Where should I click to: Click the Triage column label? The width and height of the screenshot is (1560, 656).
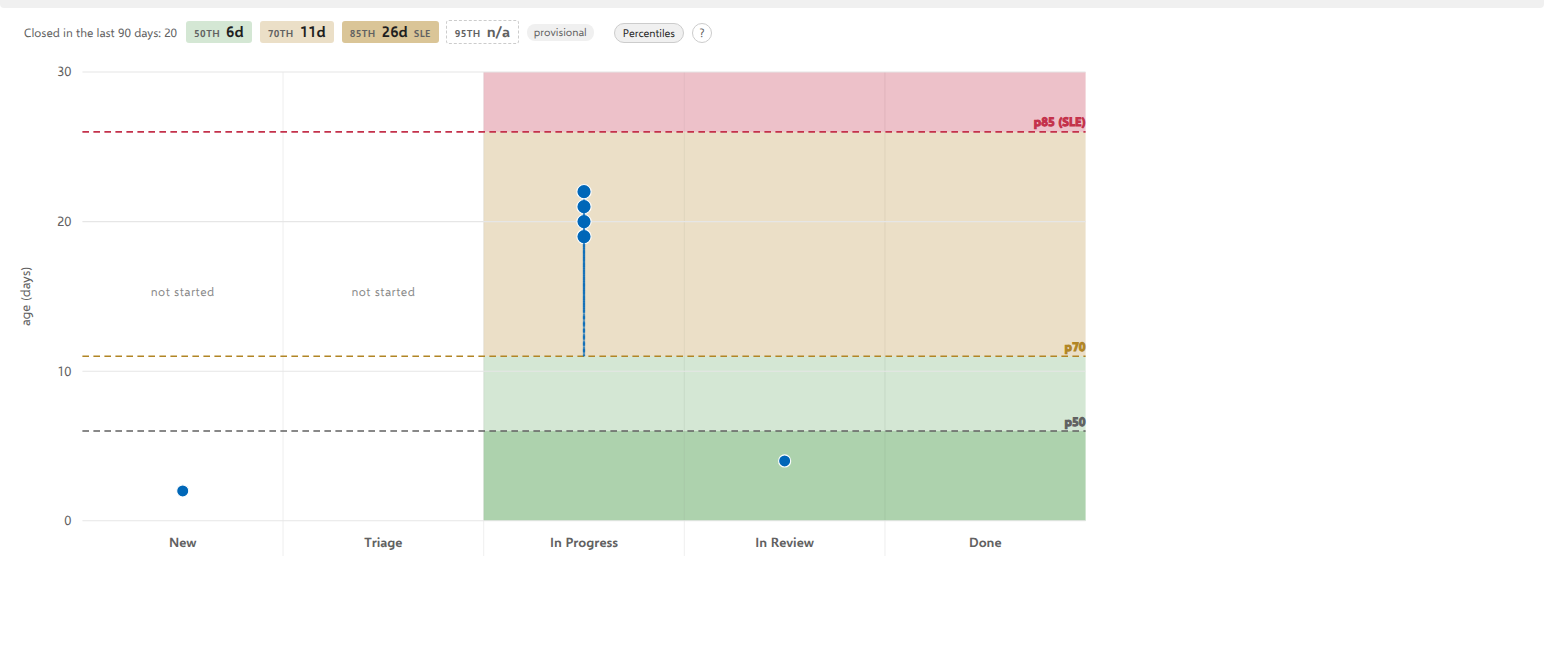(x=383, y=543)
